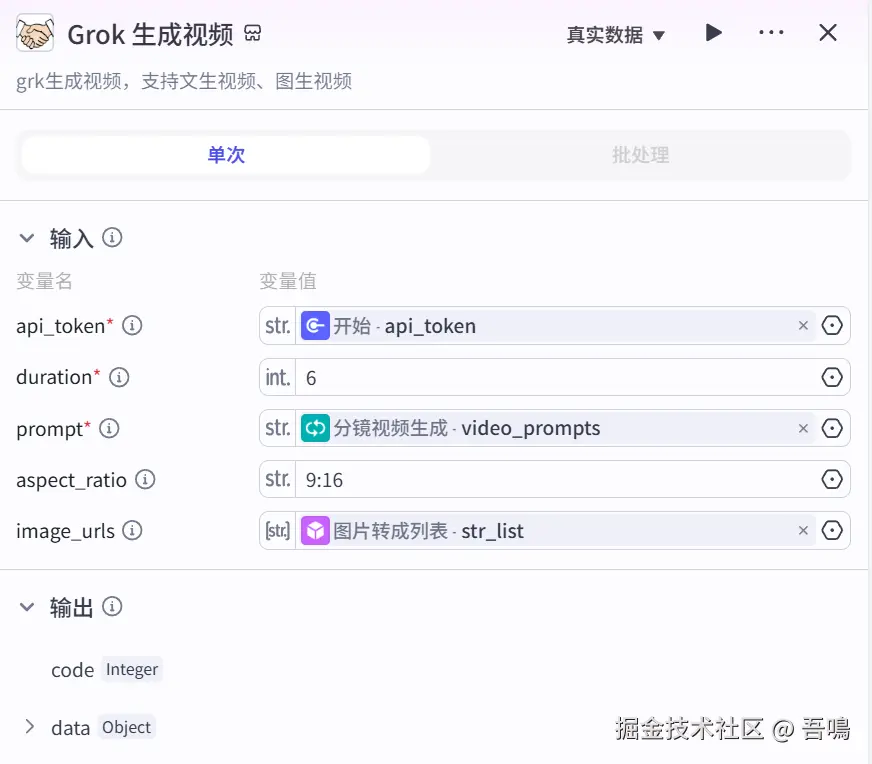Show info tooltip for prompt
Screen dimensions: 872x764
pos(109,428)
